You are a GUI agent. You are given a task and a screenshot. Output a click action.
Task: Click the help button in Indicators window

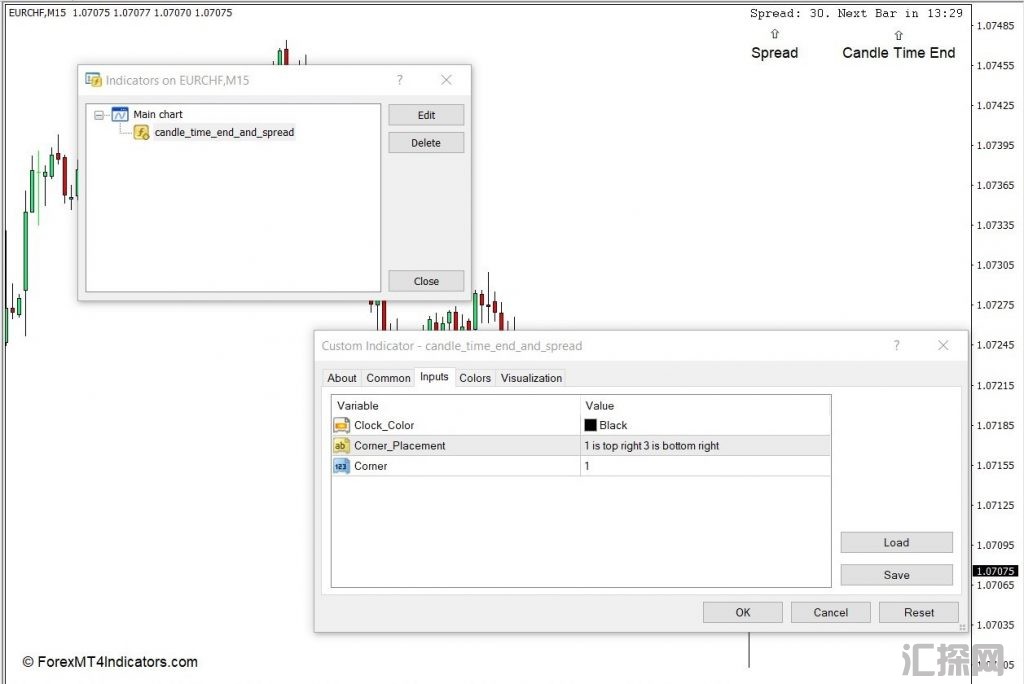[x=400, y=80]
